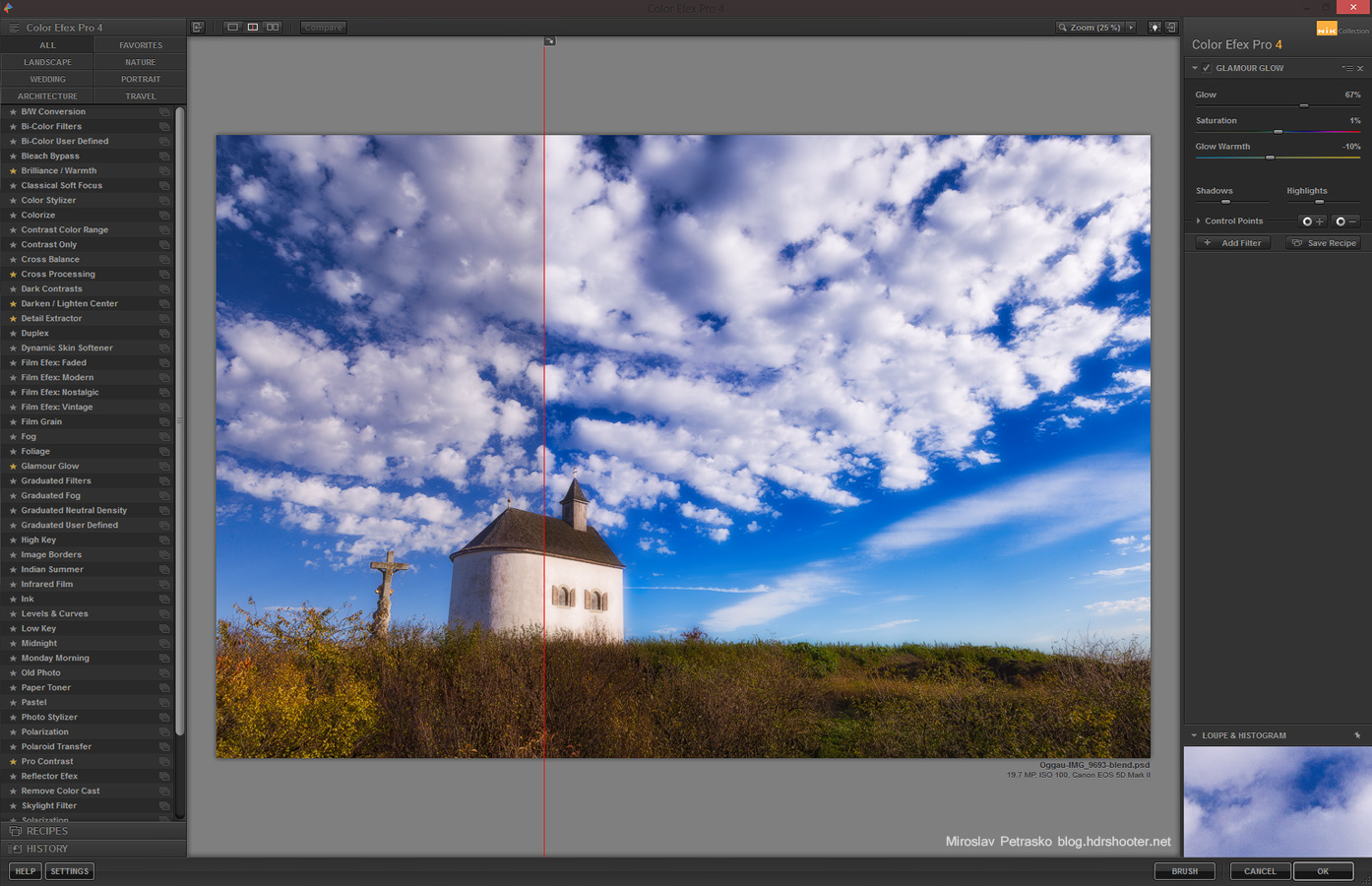Toggle favorite star for B/W Conversion

tap(13, 111)
